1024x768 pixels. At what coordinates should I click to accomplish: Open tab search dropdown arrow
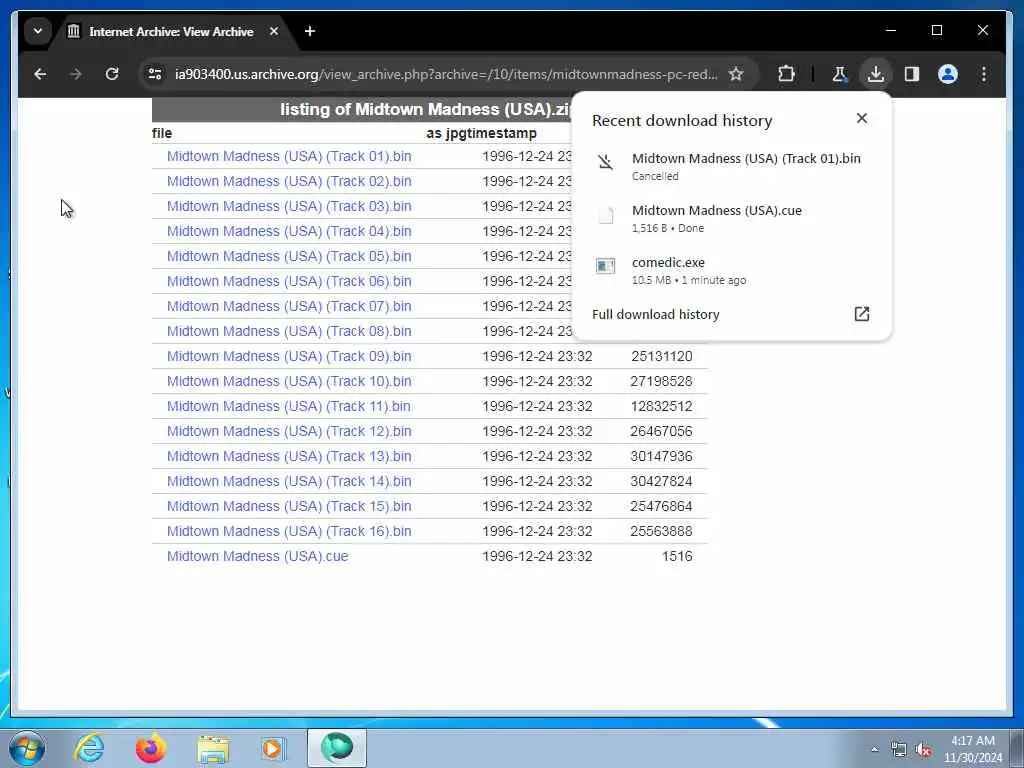(x=38, y=31)
